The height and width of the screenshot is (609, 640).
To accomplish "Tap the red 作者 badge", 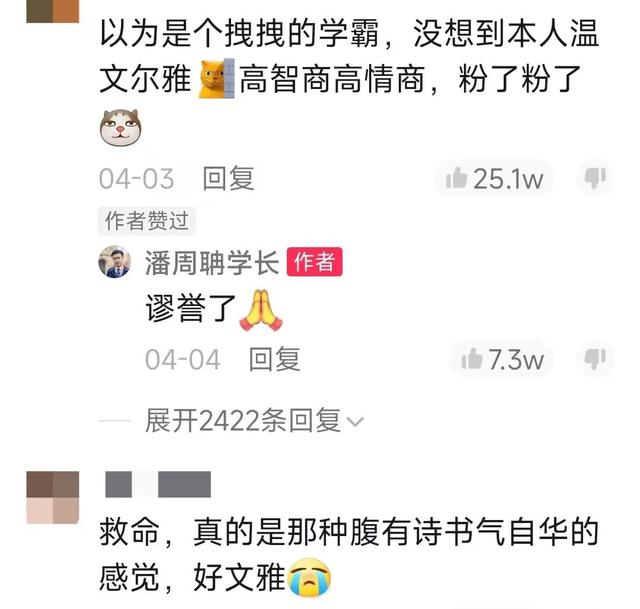I will (314, 262).
